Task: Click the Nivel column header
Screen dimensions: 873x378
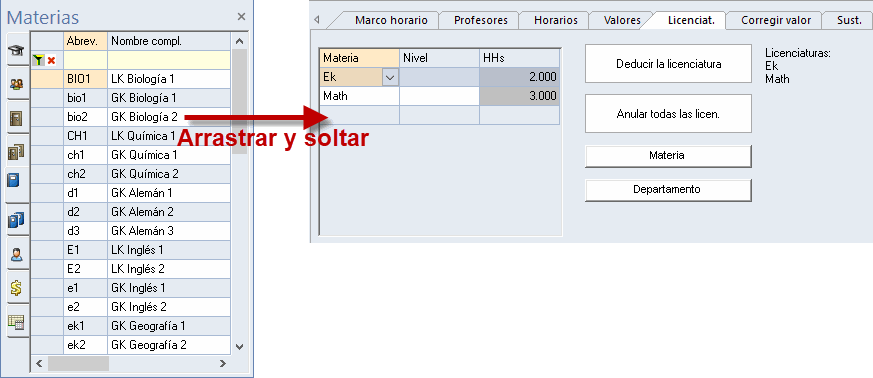Action: (x=439, y=58)
